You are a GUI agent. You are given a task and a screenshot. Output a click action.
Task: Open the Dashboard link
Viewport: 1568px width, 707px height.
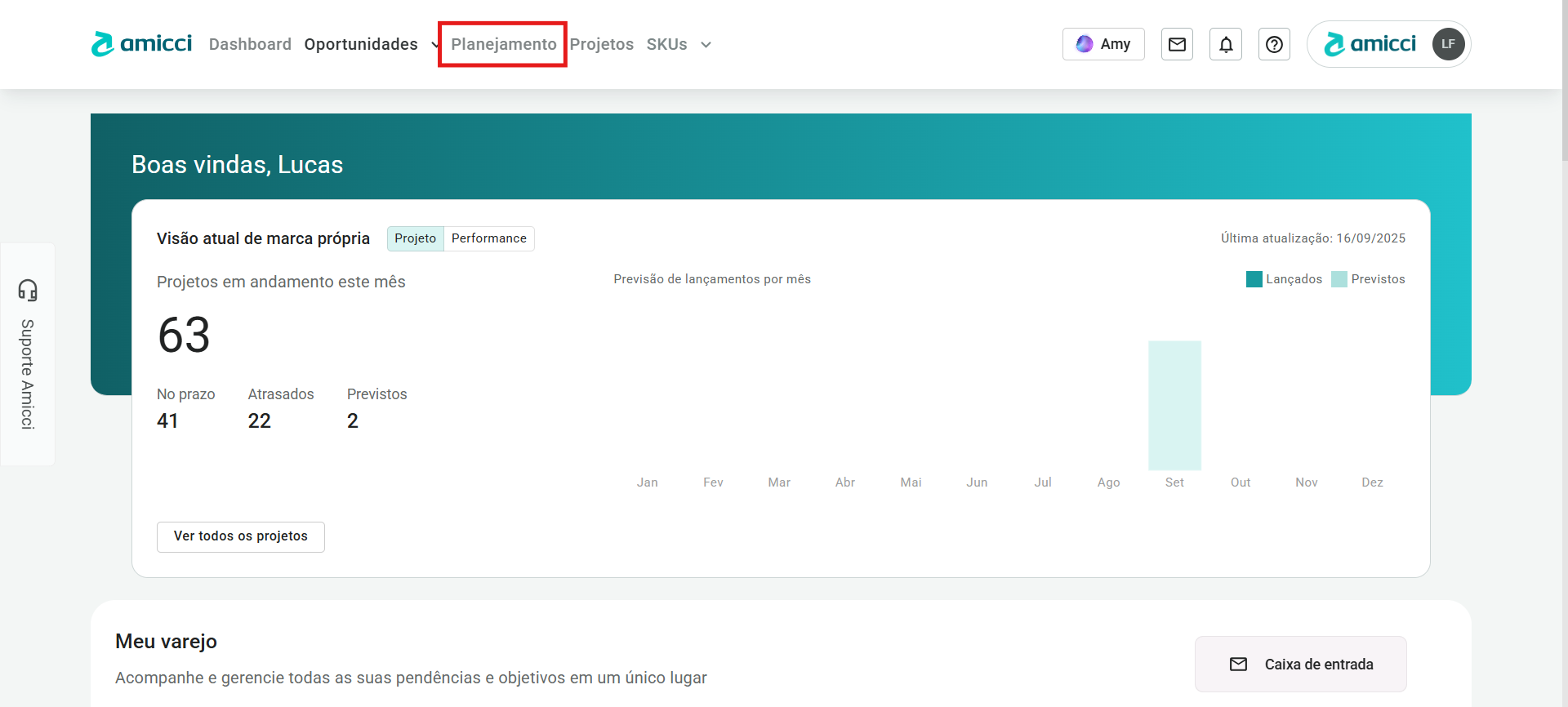click(250, 44)
